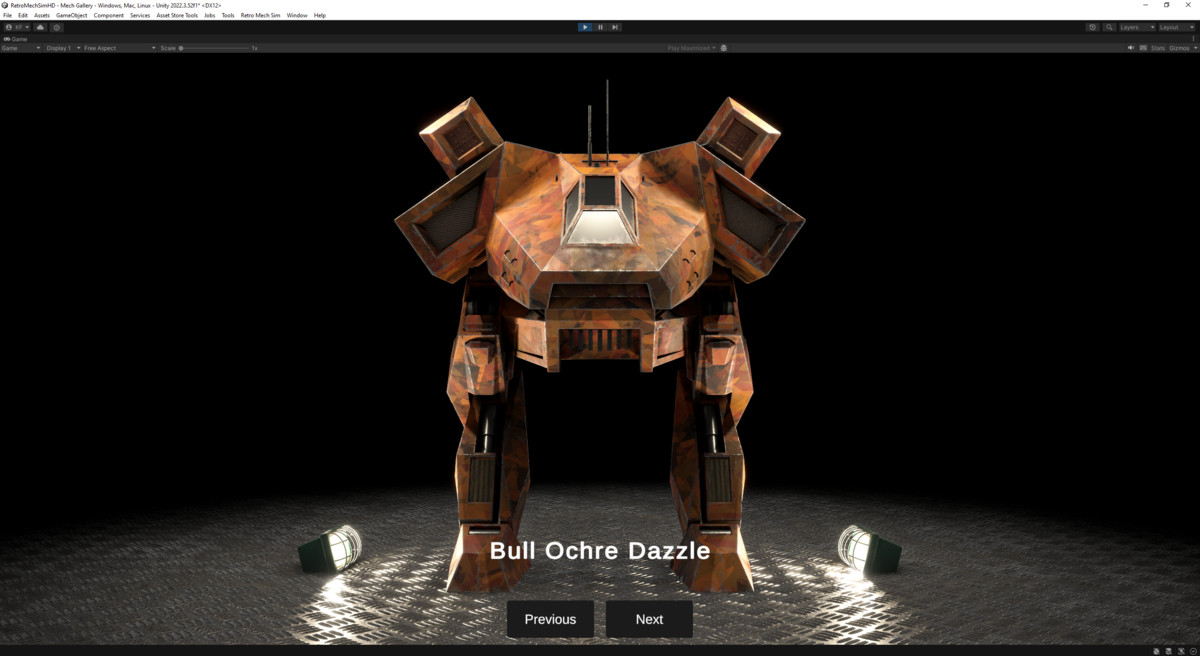Image resolution: width=1200 pixels, height=656 pixels.
Task: Open the Retro Mech Sim menu
Action: pyautogui.click(x=260, y=15)
